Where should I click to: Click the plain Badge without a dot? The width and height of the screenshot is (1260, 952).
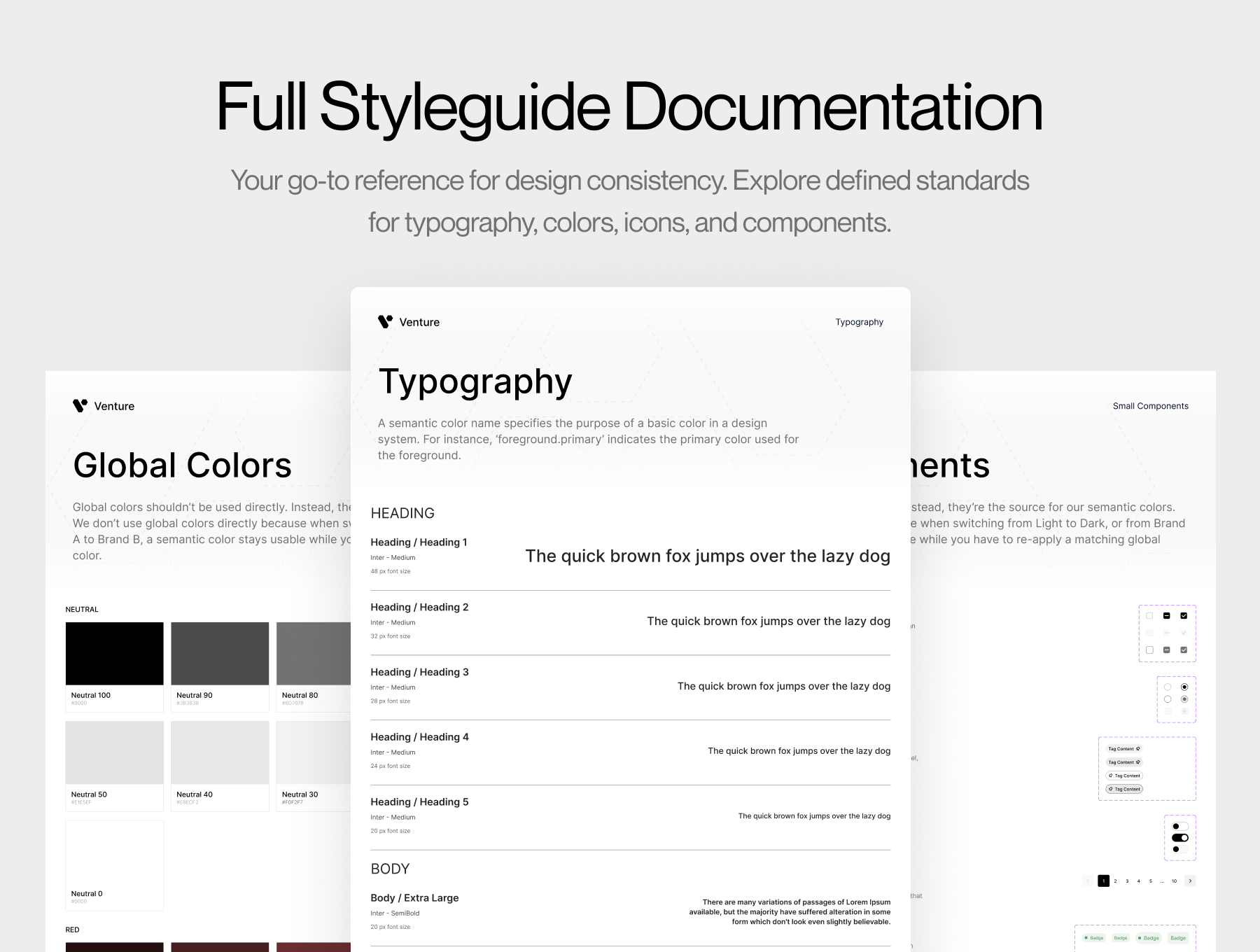[x=1121, y=937]
